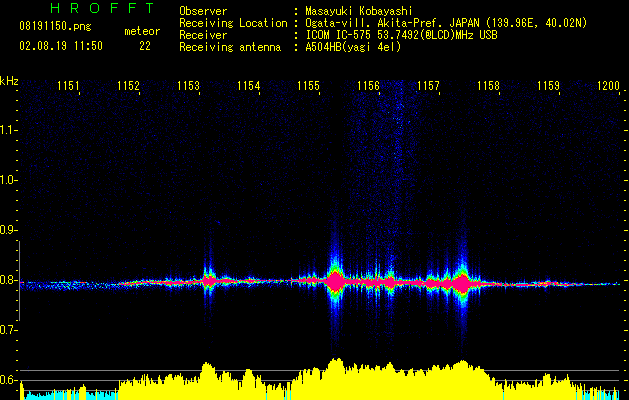The image size is (629, 400).
Task: Click observer name Masayuki Kobayashi
Action: tap(359, 11)
